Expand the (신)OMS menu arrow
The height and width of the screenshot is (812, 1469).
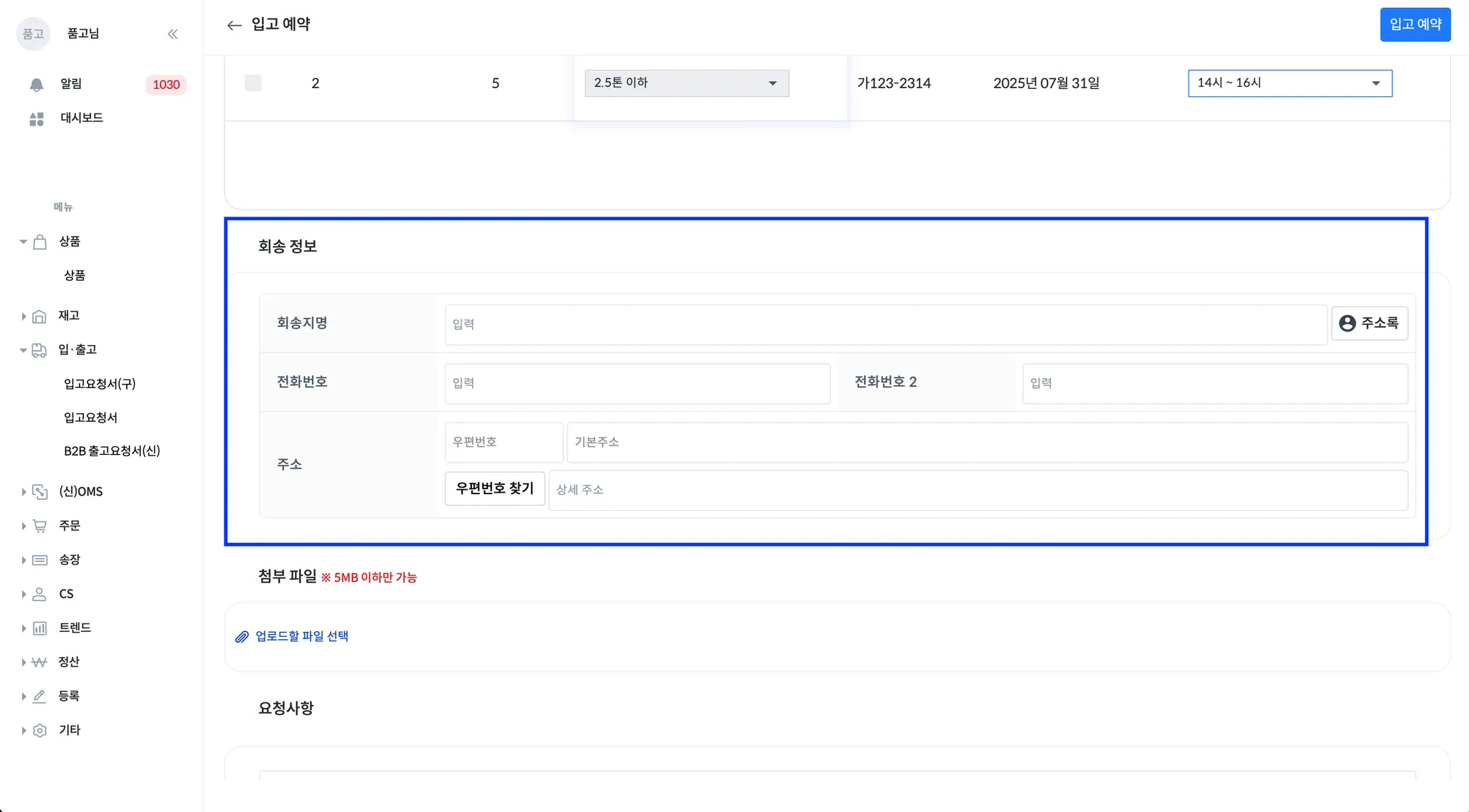pyautogui.click(x=24, y=492)
